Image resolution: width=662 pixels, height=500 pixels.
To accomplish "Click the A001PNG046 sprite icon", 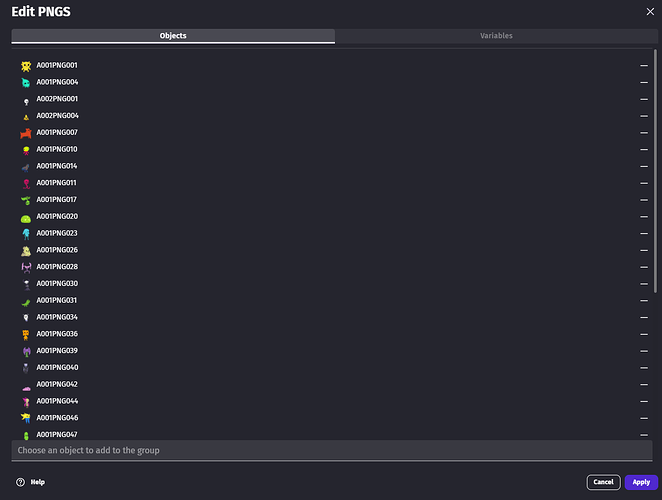I will pyautogui.click(x=26, y=417).
